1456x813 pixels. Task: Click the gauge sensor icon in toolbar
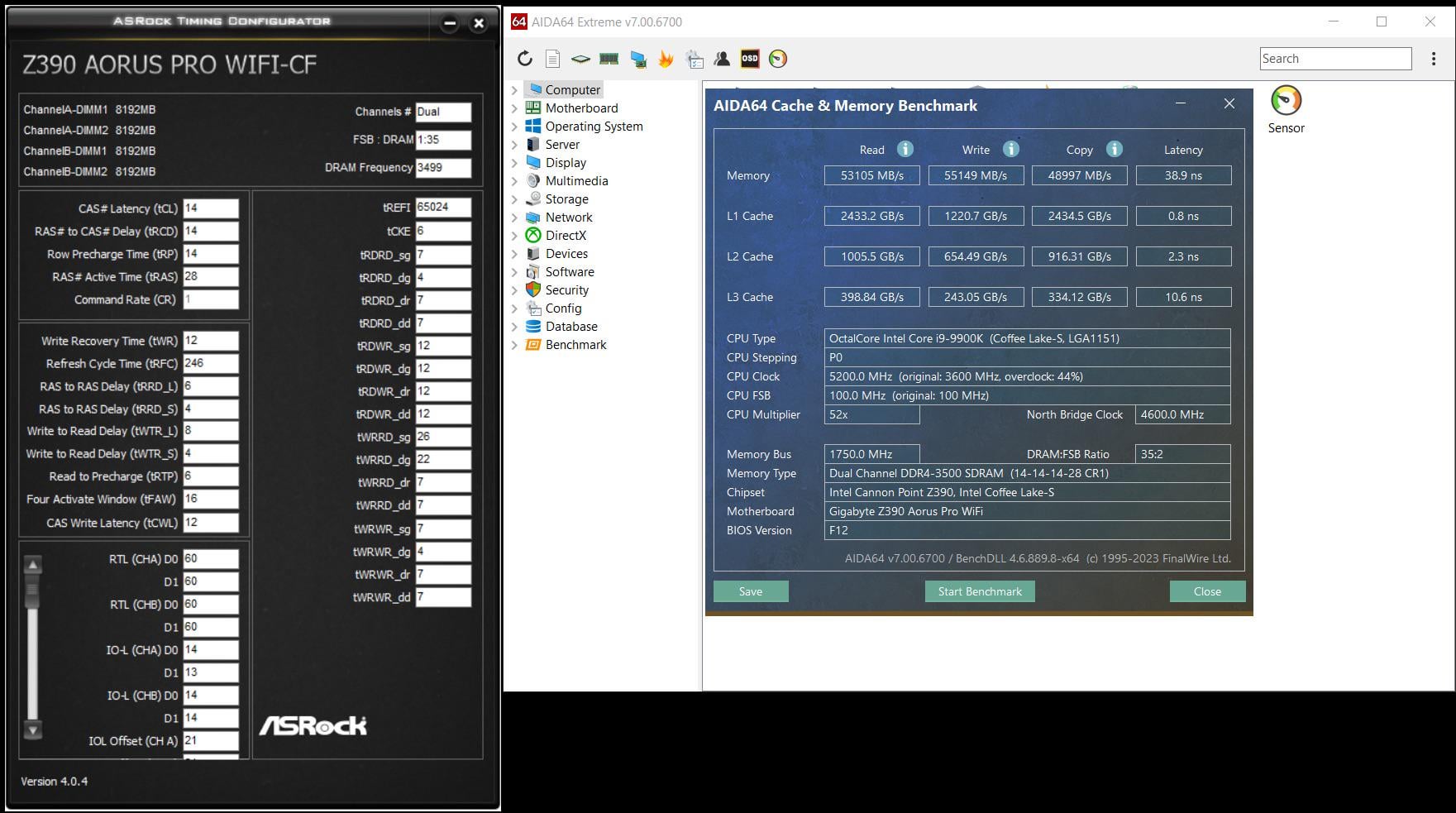(x=777, y=59)
